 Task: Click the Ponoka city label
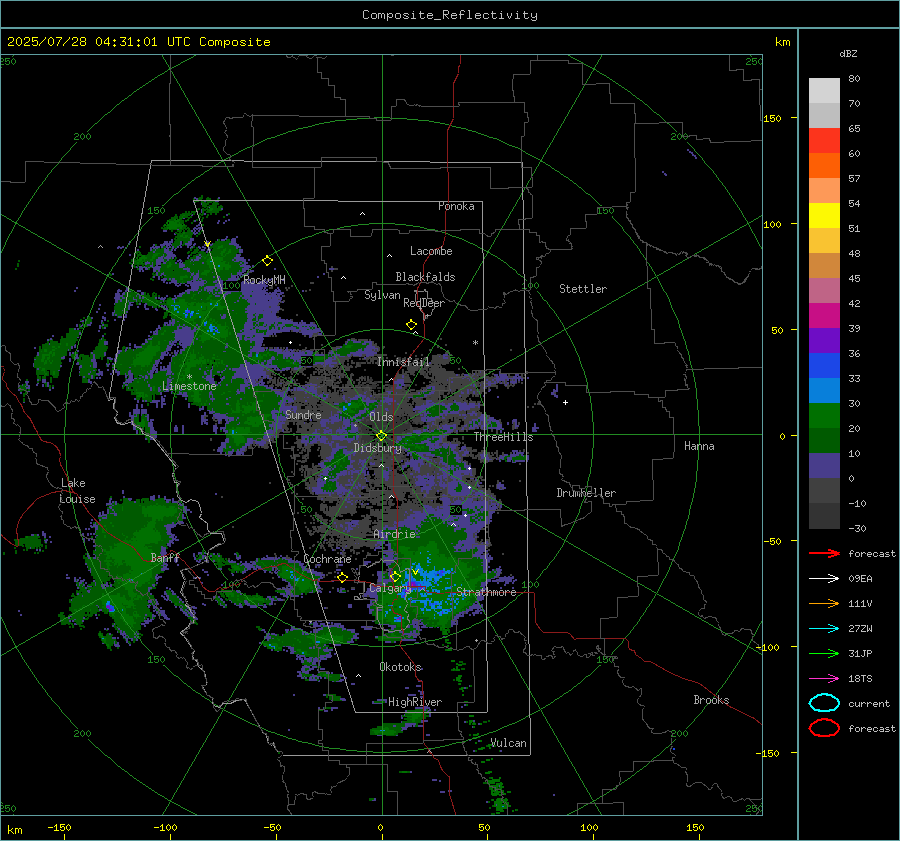456,206
